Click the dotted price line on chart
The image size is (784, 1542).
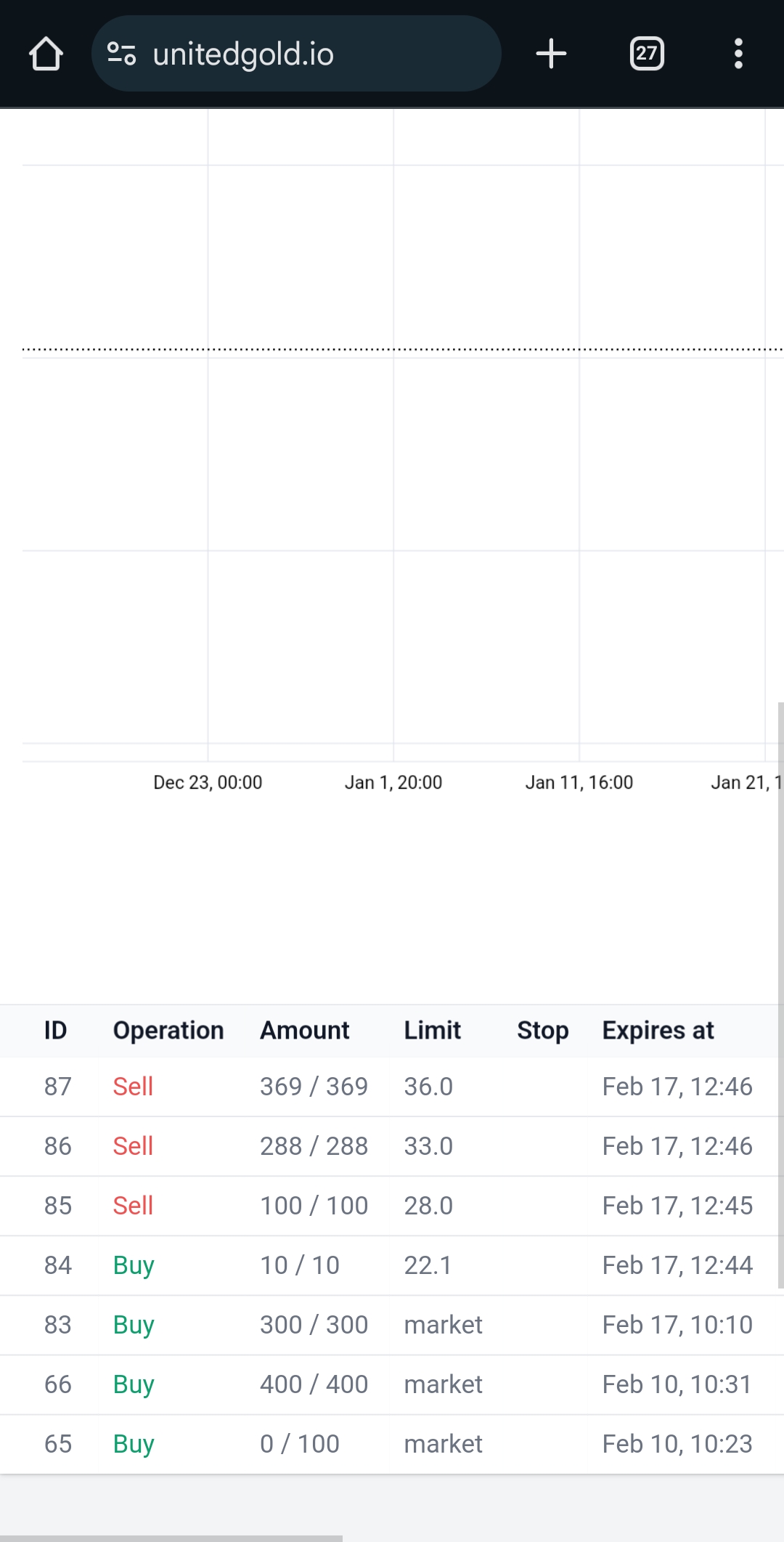coord(392,349)
